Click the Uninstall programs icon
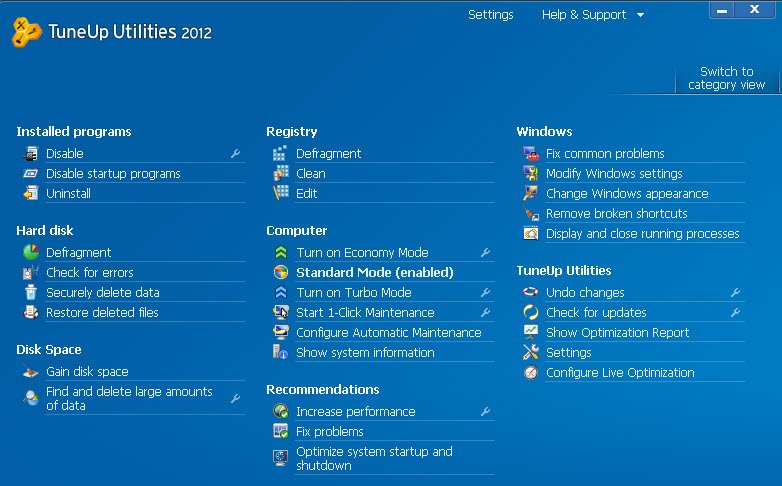Image resolution: width=782 pixels, height=486 pixels. (30, 193)
